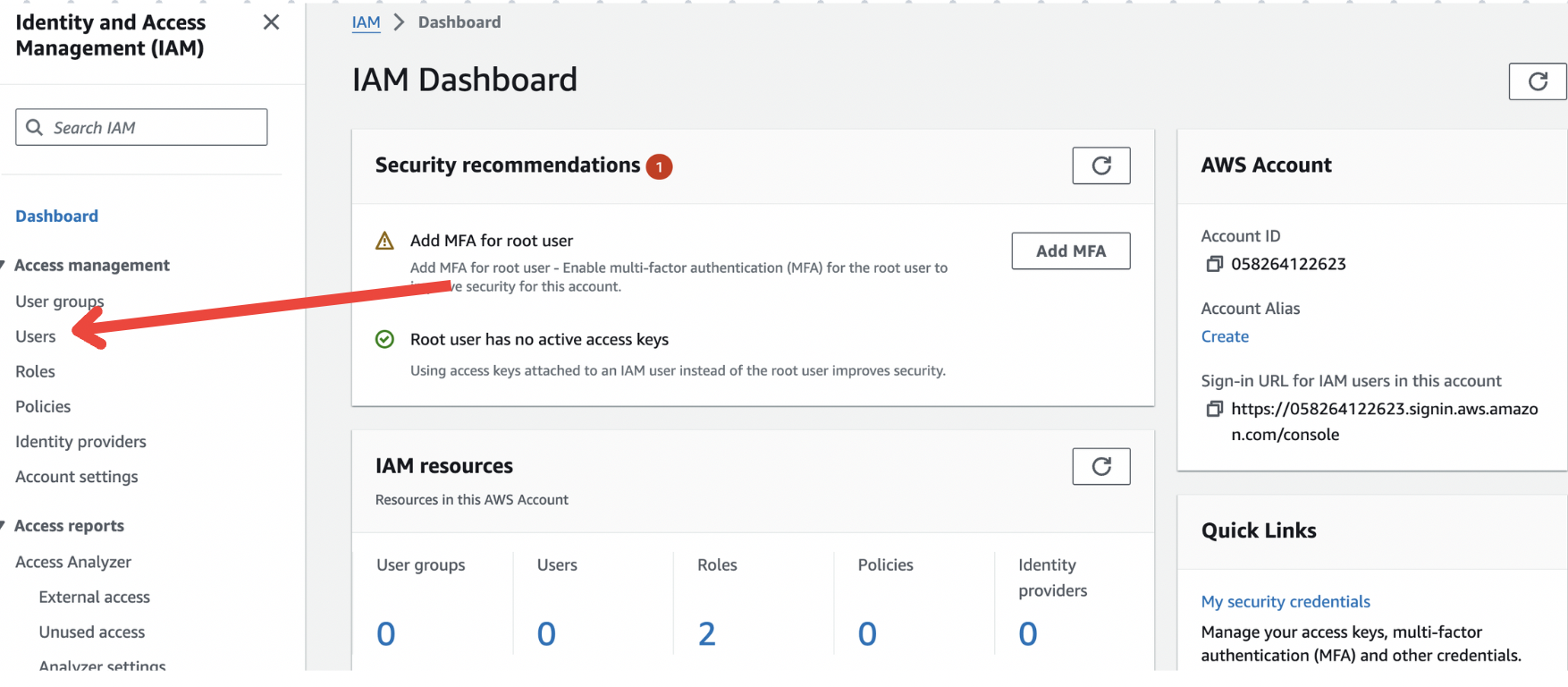Click the warning triangle beside Add MFA
The width and height of the screenshot is (1568, 687).
[x=384, y=241]
